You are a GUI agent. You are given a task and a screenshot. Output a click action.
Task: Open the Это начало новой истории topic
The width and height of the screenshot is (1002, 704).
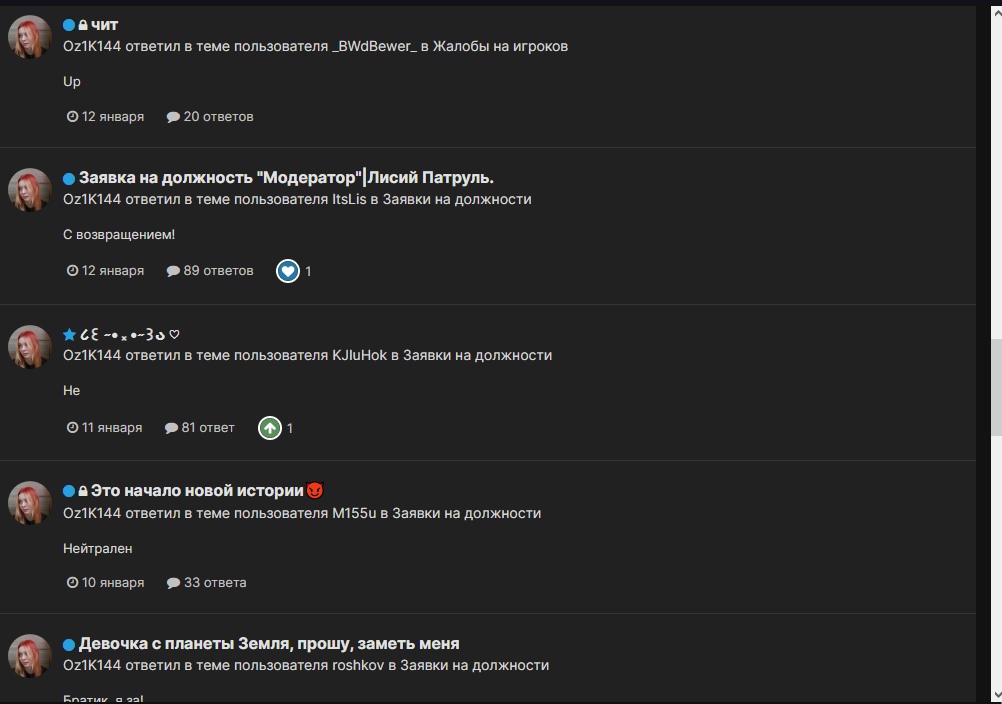197,491
